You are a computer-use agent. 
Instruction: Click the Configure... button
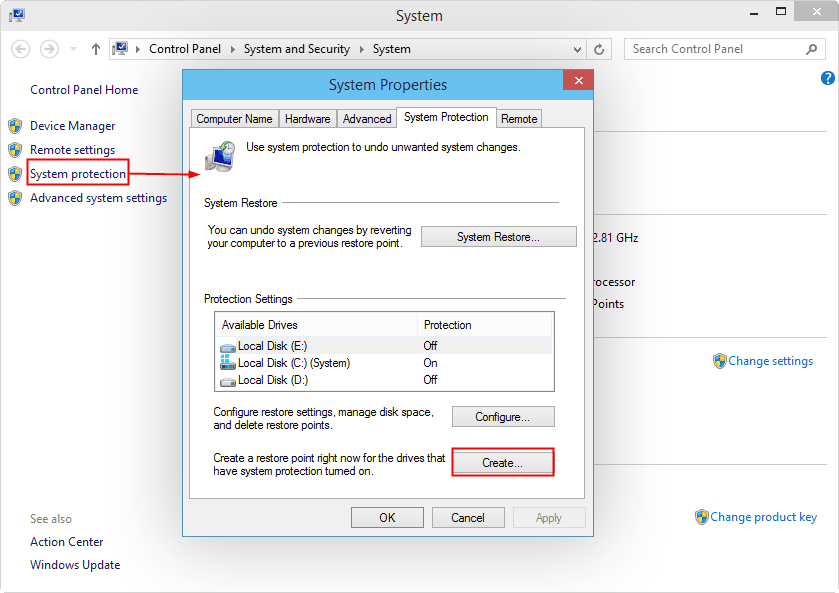pos(503,417)
